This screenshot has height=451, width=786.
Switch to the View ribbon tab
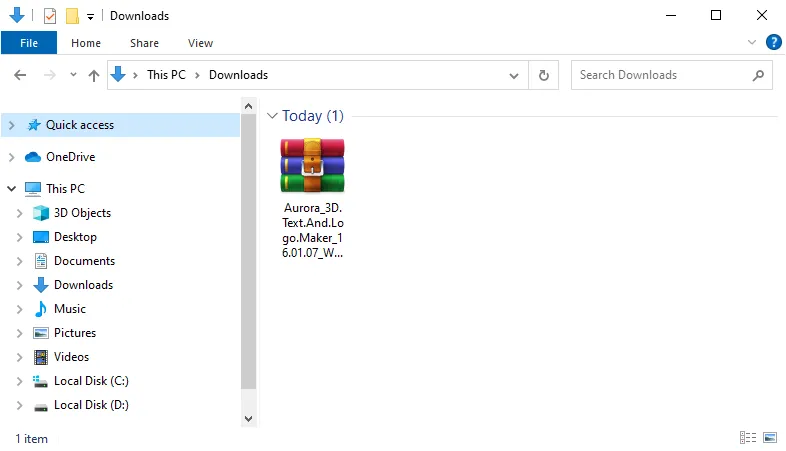point(201,43)
